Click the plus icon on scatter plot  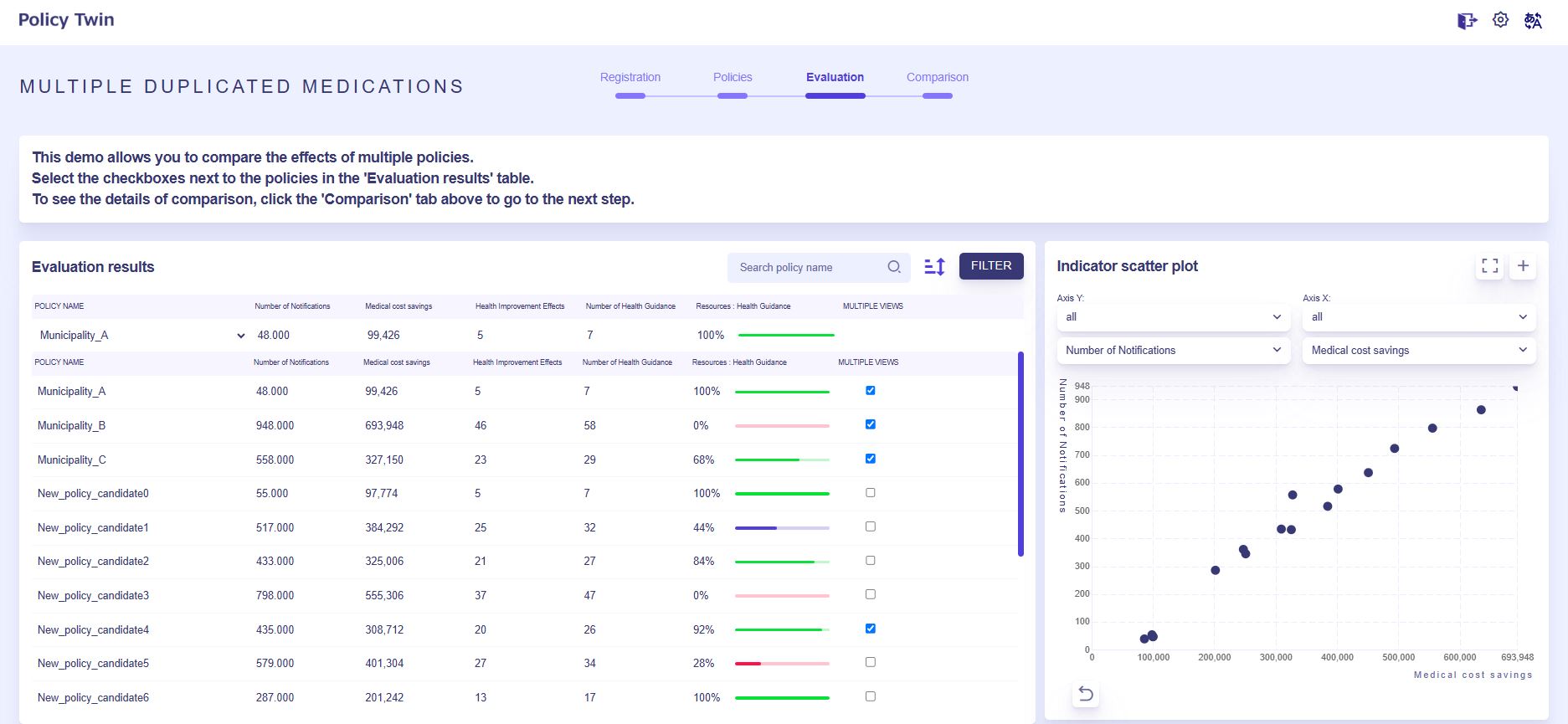click(1523, 266)
